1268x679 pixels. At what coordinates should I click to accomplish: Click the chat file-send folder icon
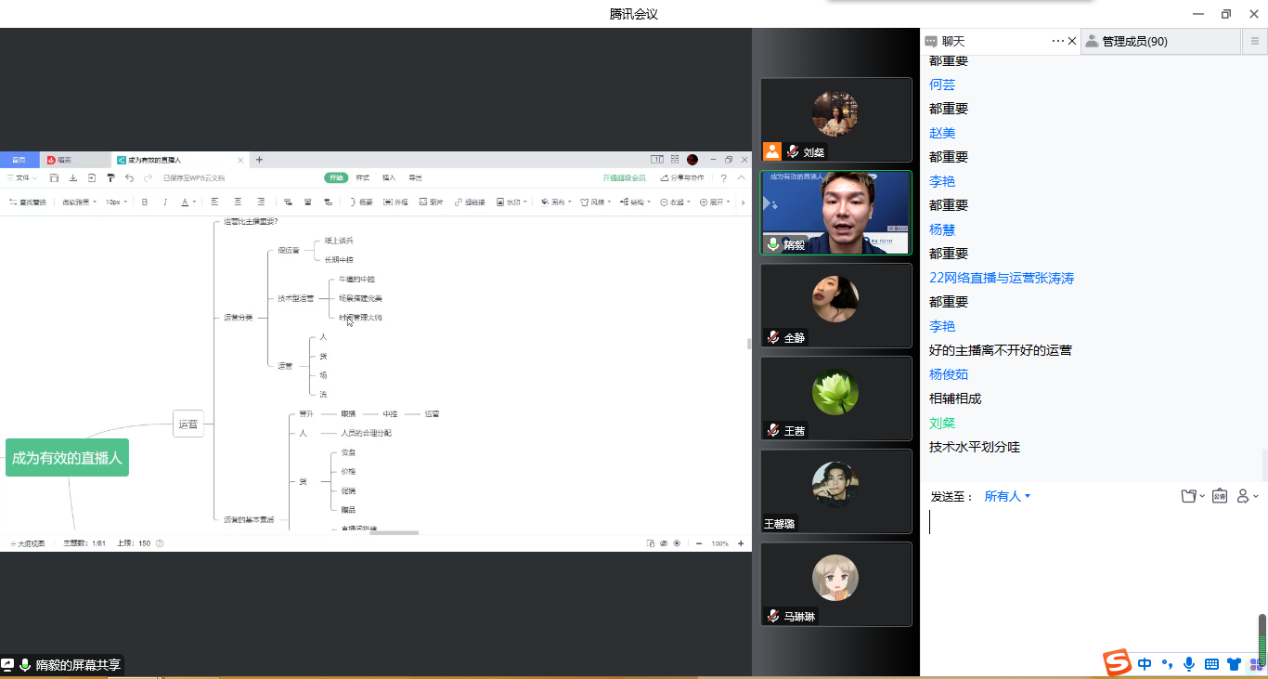point(1188,496)
